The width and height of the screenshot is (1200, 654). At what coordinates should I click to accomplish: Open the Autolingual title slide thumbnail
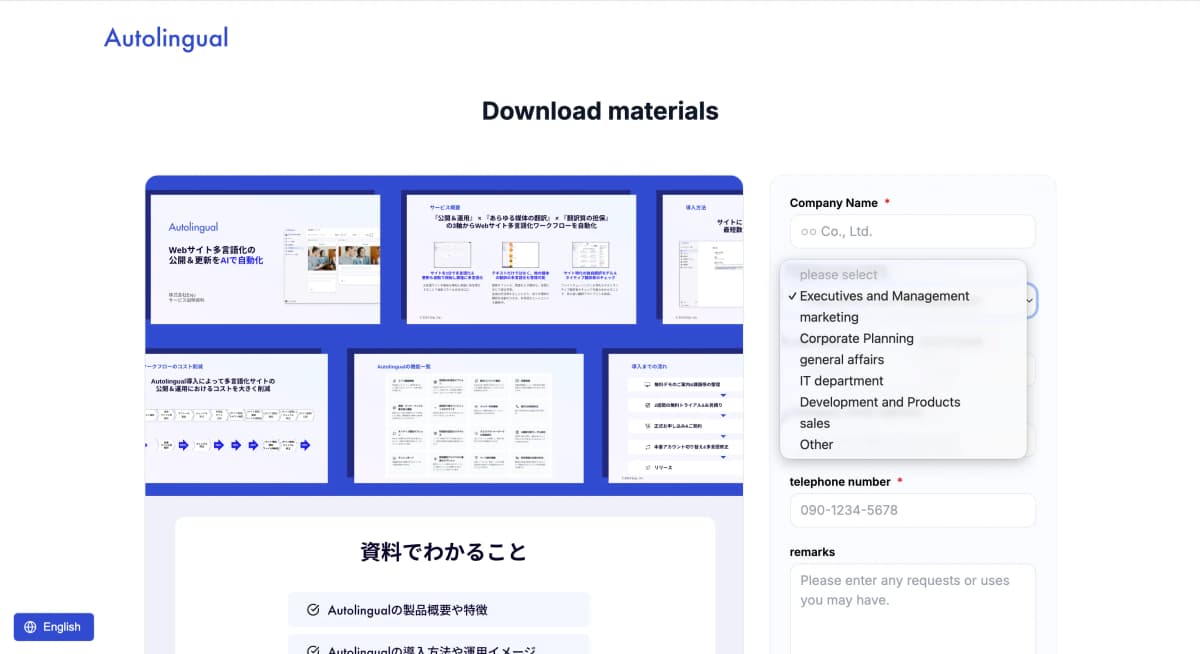point(265,259)
